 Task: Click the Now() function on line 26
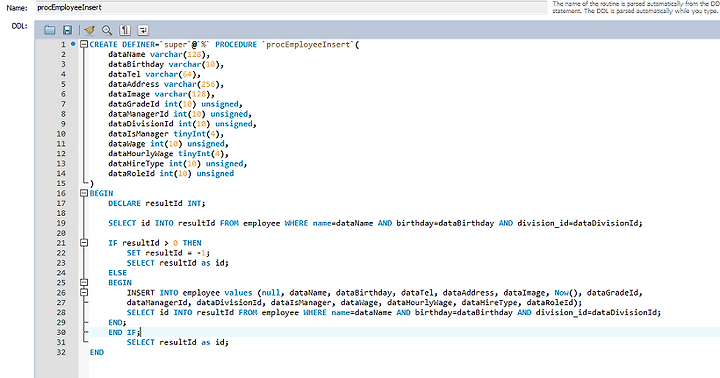click(568, 293)
